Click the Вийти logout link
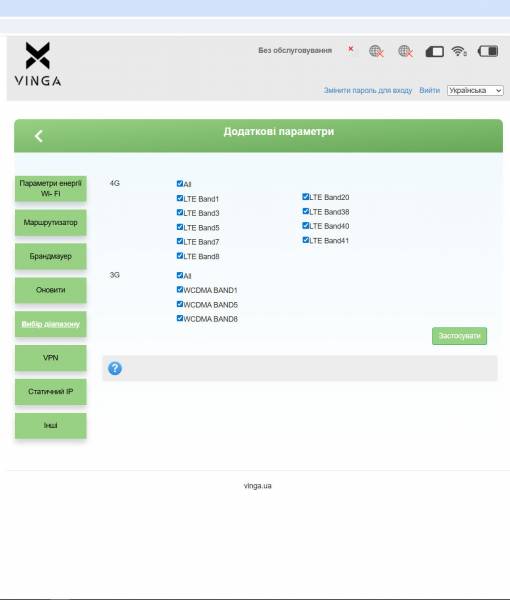Image resolution: width=510 pixels, height=600 pixels. [429, 90]
